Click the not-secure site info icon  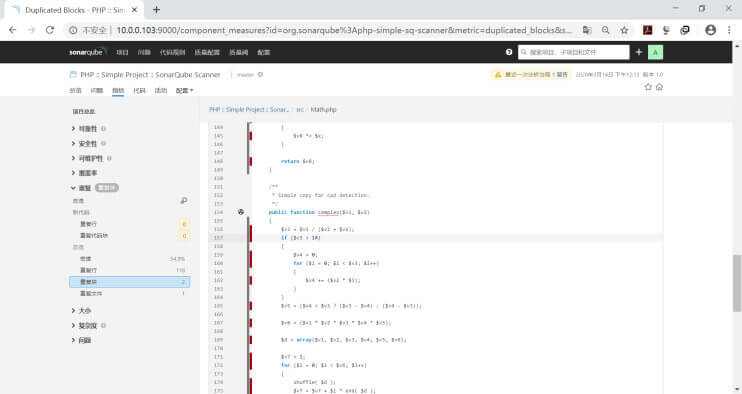click(x=73, y=30)
